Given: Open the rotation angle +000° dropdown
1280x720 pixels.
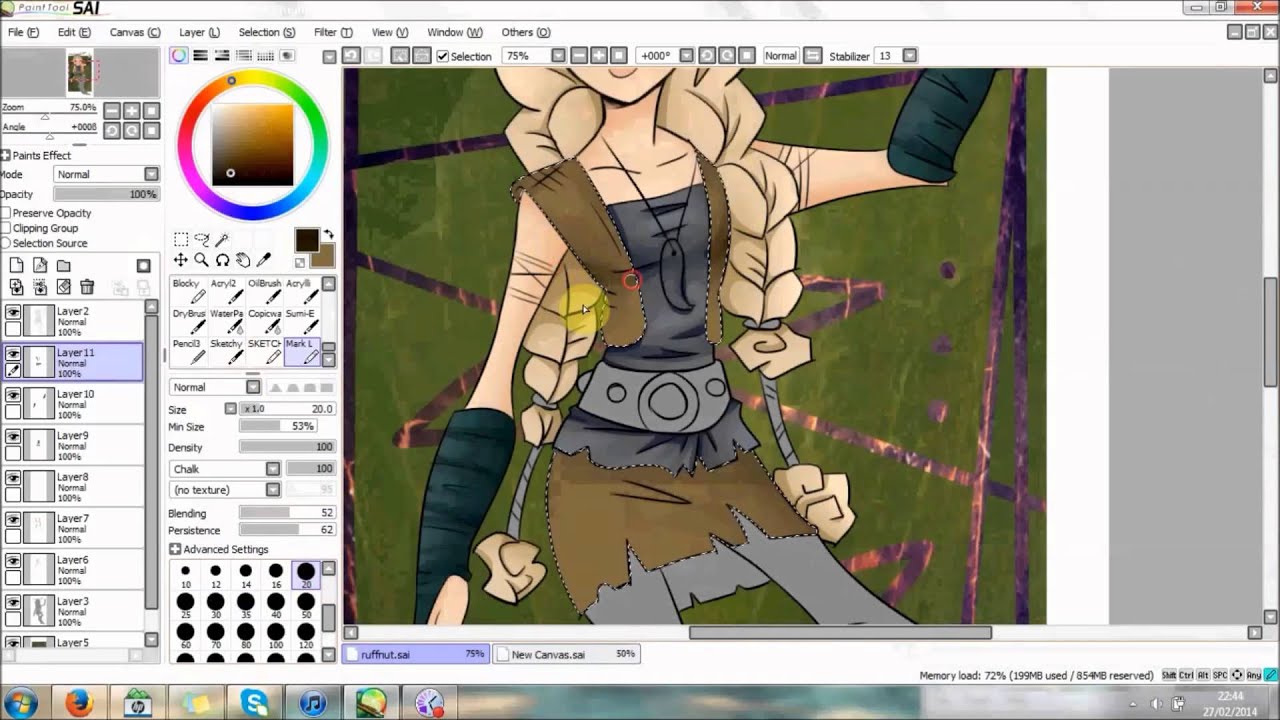Looking at the screenshot, I should [686, 56].
